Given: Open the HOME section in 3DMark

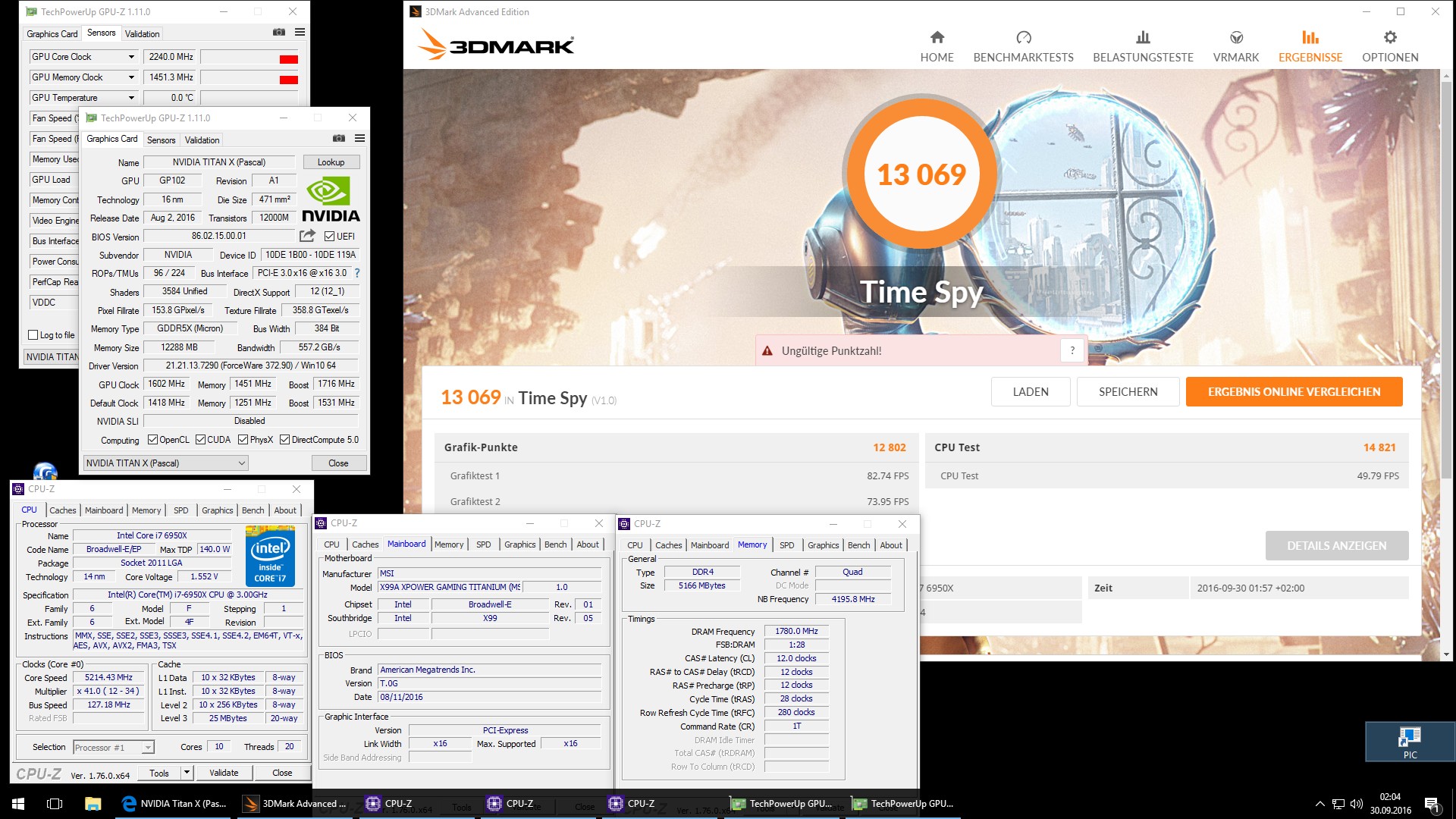Looking at the screenshot, I should (x=937, y=47).
